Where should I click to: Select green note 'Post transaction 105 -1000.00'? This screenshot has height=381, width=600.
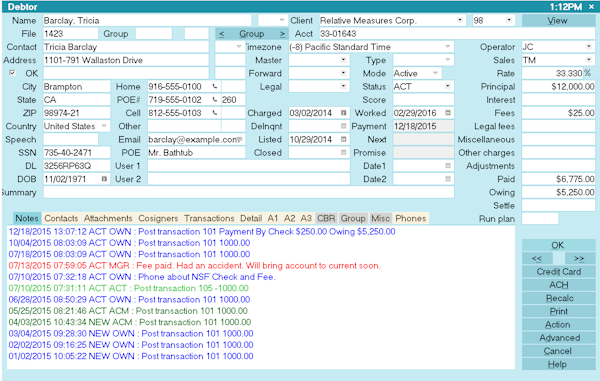[x=128, y=288]
